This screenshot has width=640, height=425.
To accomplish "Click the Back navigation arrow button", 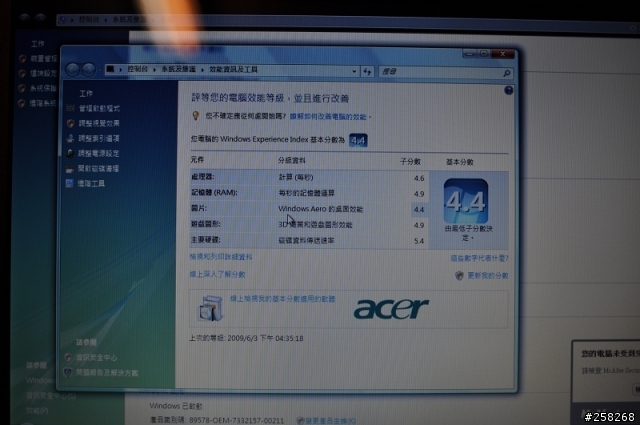I will tap(73, 70).
